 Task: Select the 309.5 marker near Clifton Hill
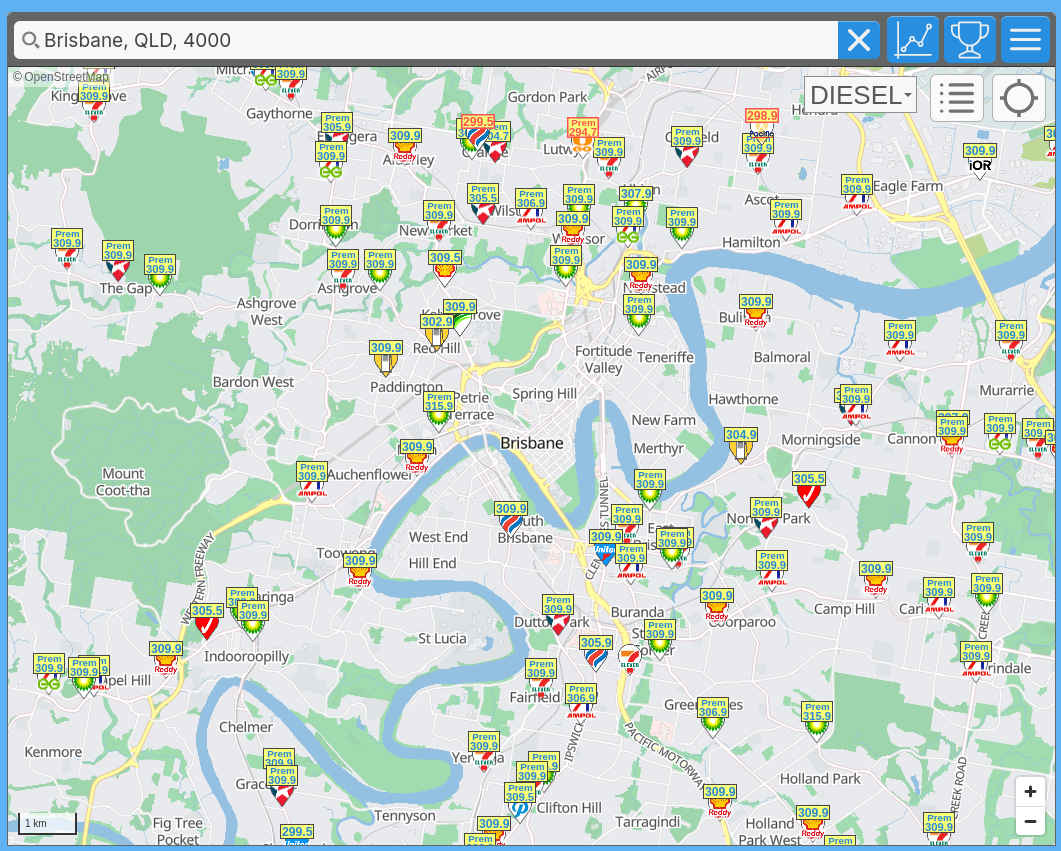(520, 802)
